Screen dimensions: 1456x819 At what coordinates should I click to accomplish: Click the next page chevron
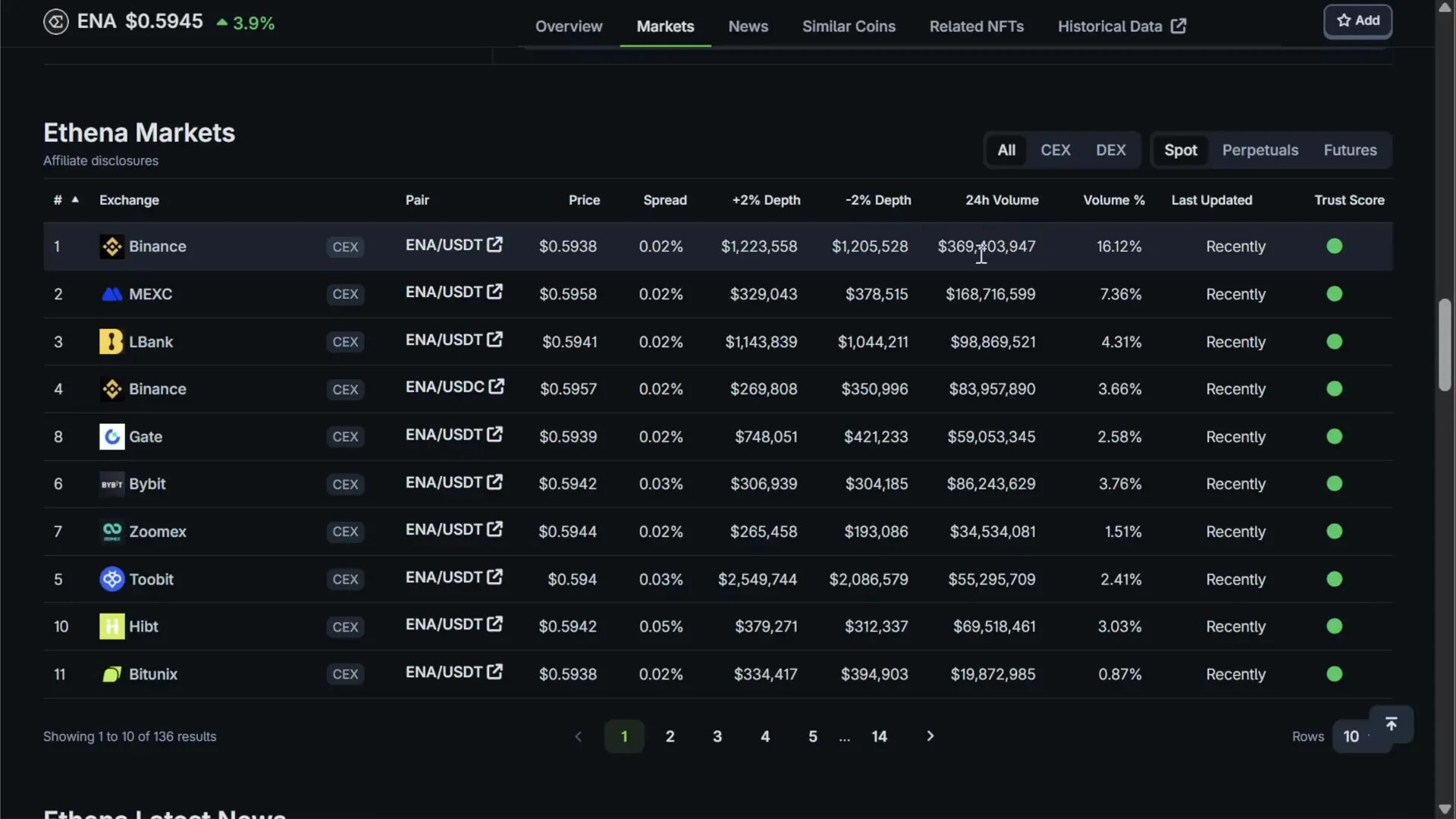tap(930, 736)
